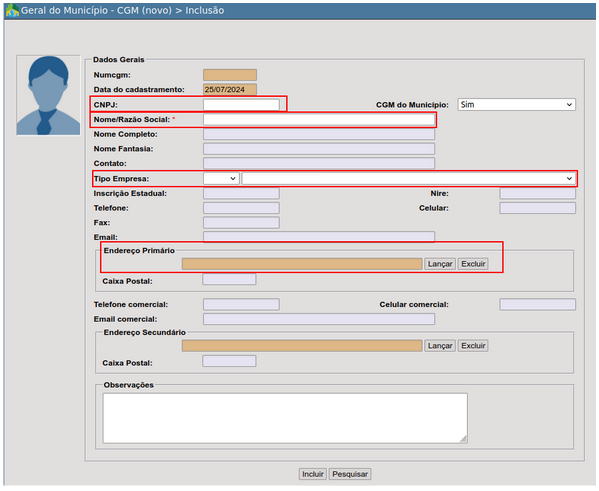Expand the small Tipo Empresa code dropdown
The height and width of the screenshot is (491, 599).
[221, 178]
